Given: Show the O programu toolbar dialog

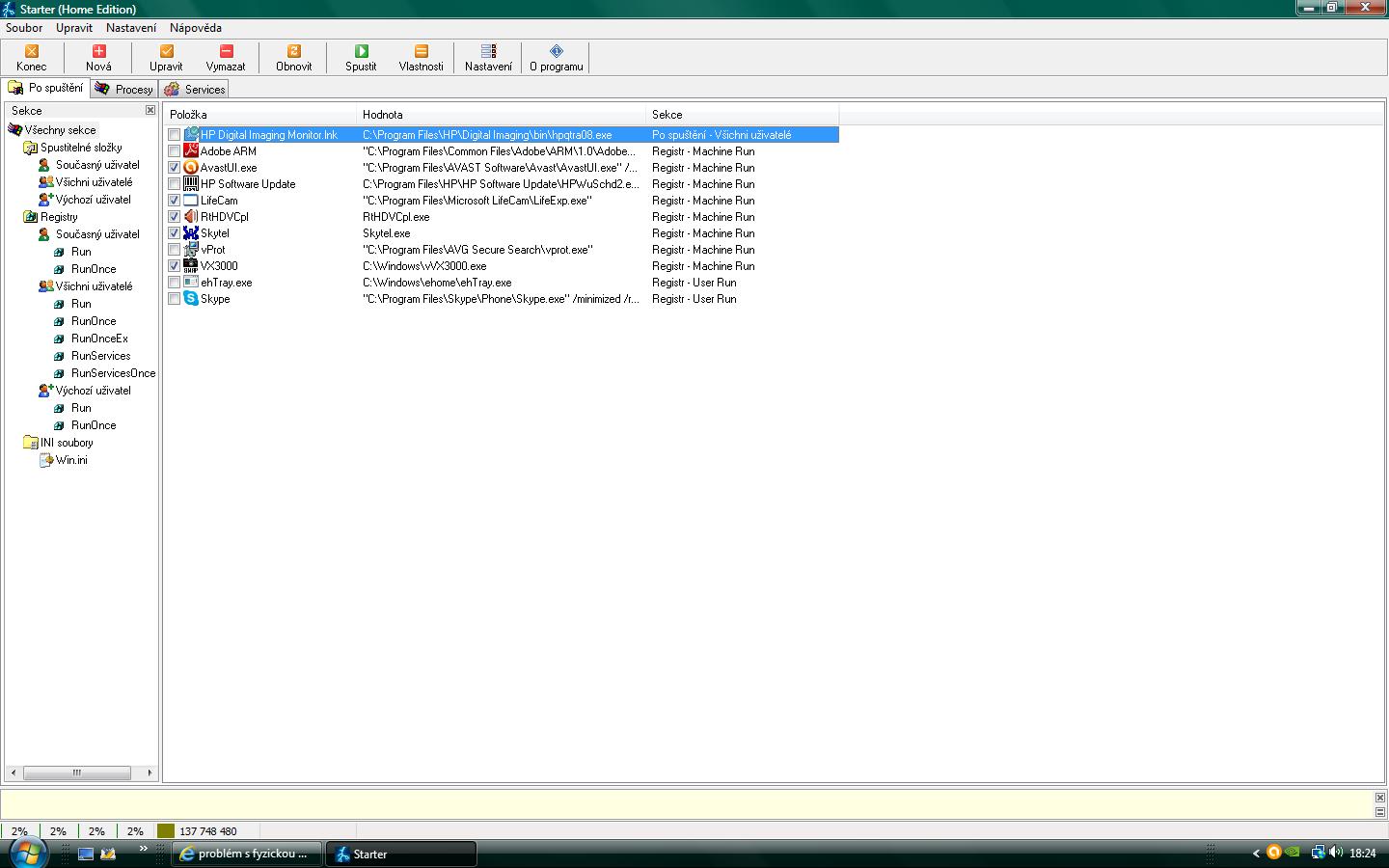Looking at the screenshot, I should click(556, 58).
